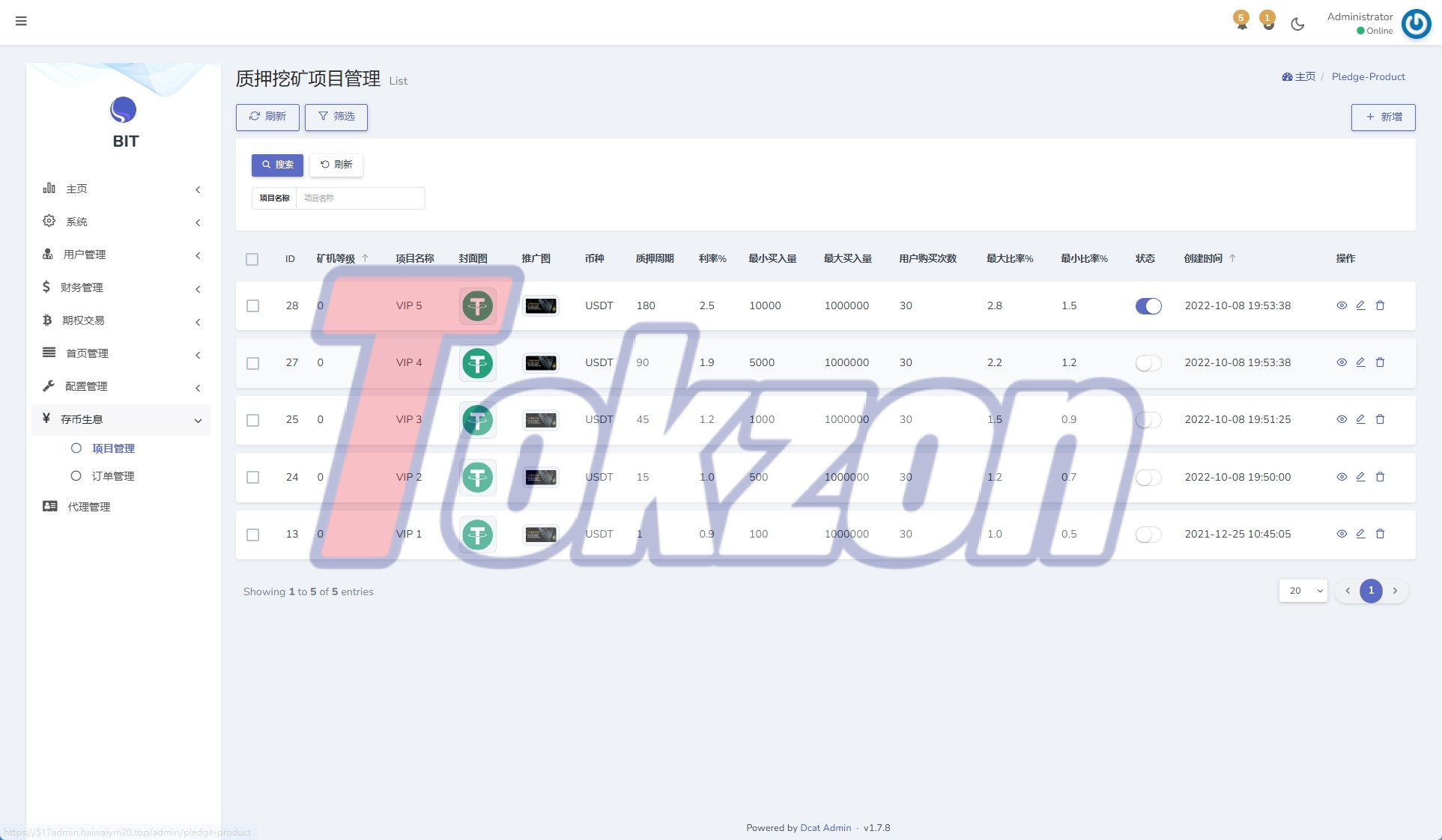Delete VIP 4 using trash icon

pyautogui.click(x=1380, y=362)
